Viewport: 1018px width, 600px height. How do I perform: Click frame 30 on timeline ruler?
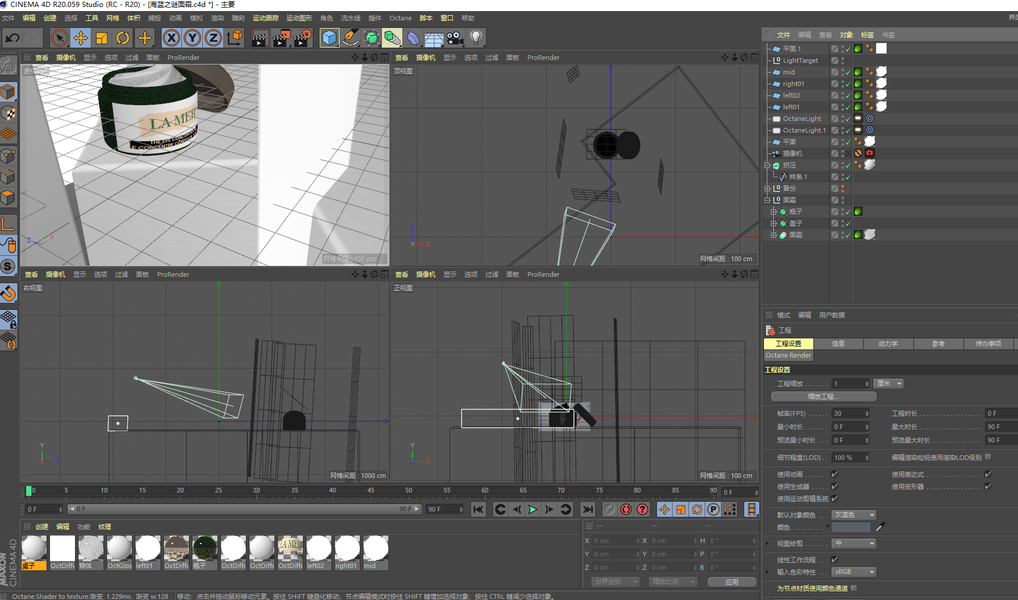tap(256, 490)
